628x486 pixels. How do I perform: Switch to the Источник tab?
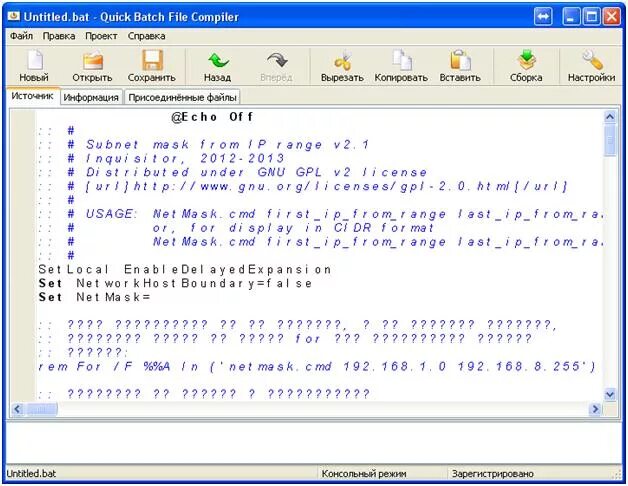(32, 96)
